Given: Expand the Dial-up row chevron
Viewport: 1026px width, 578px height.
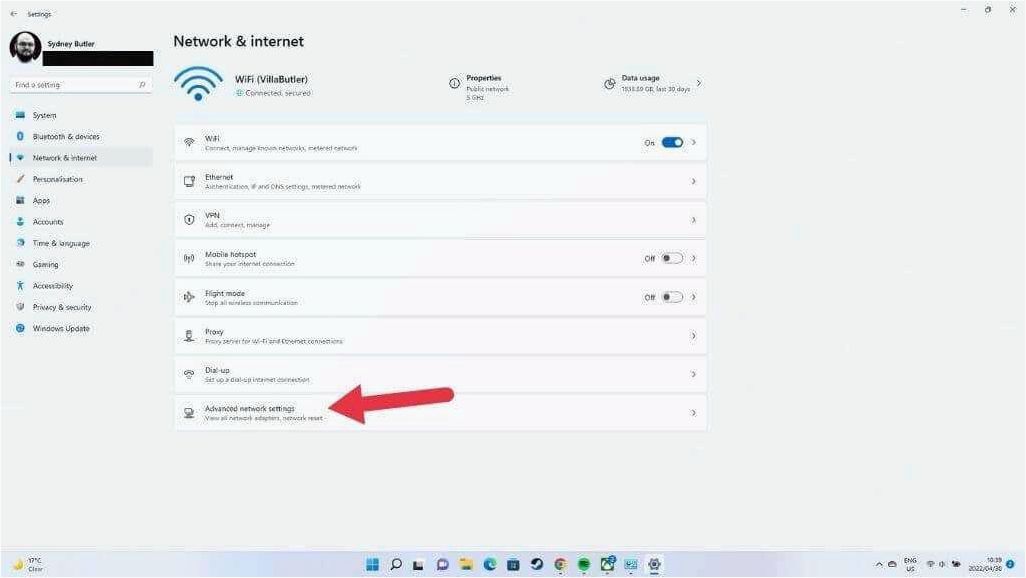Looking at the screenshot, I should pos(694,374).
